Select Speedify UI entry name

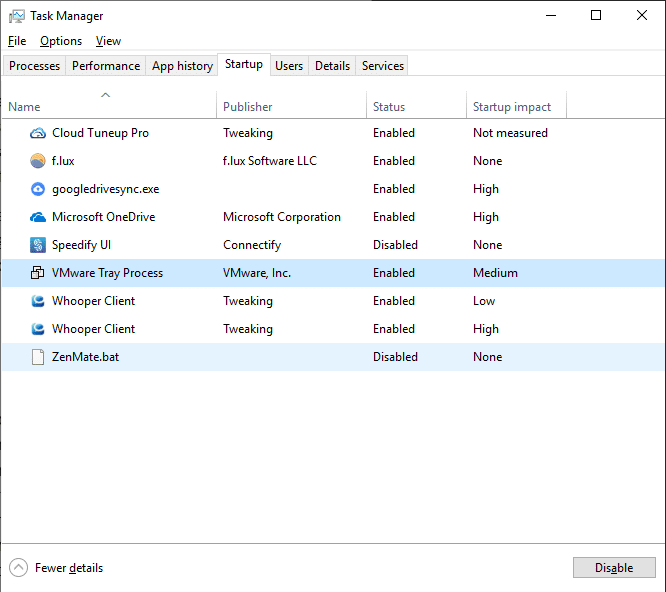pos(81,245)
